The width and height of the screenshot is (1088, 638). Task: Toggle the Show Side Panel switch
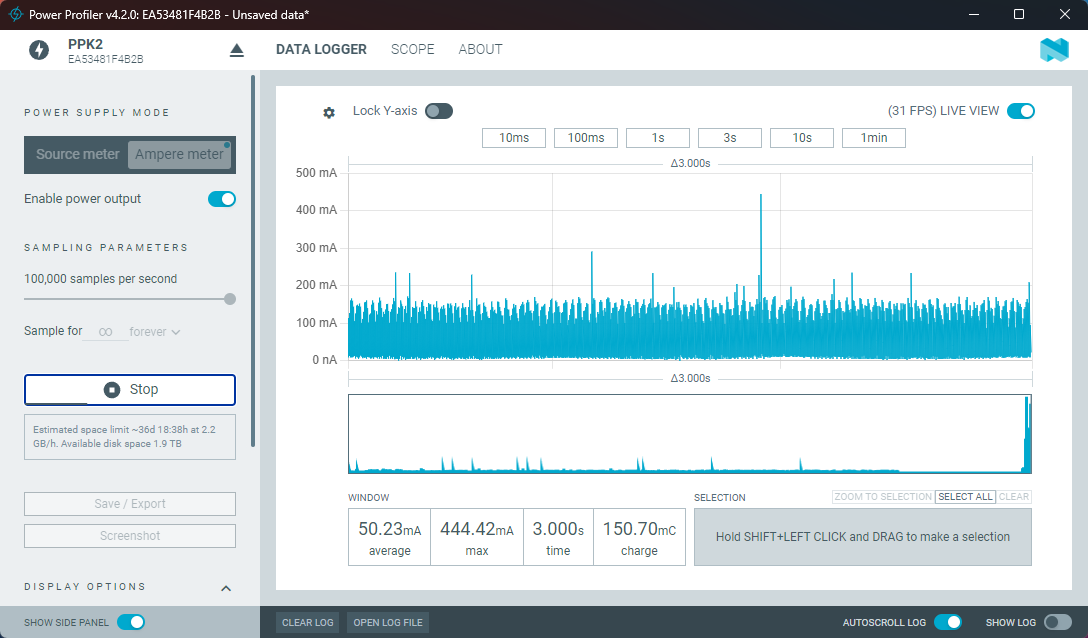tap(131, 622)
